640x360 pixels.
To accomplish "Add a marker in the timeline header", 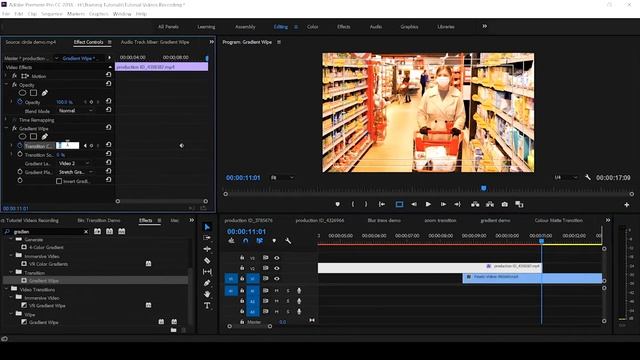I will (x=274, y=241).
